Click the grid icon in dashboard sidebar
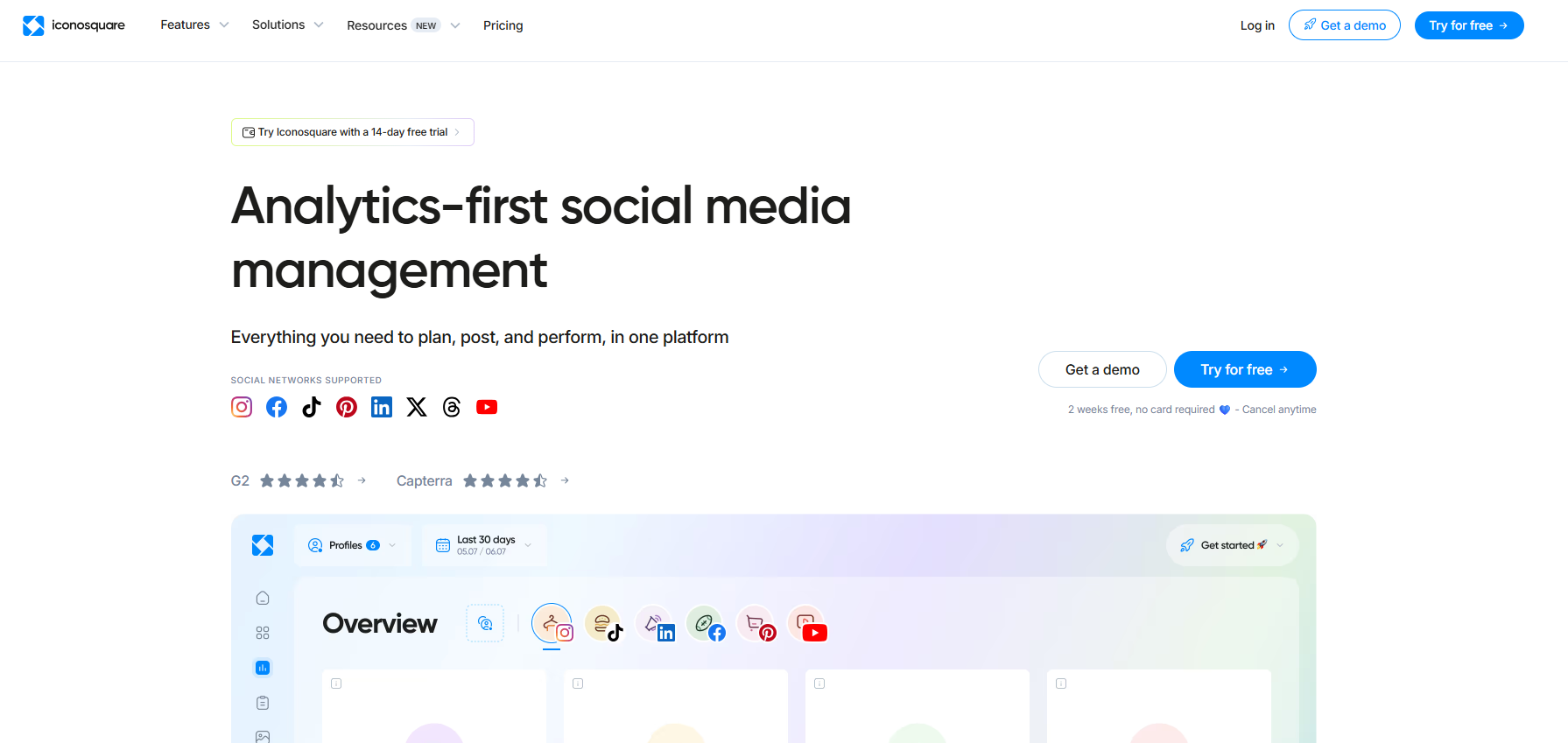 [x=263, y=633]
